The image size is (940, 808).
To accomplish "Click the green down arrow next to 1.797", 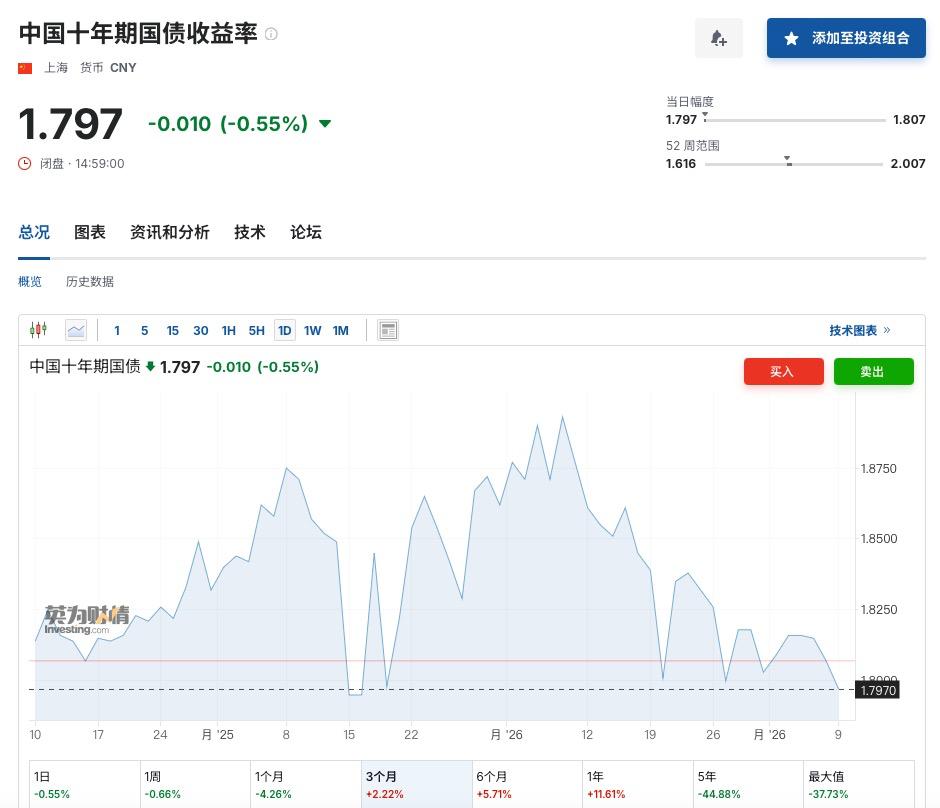I will (150, 367).
